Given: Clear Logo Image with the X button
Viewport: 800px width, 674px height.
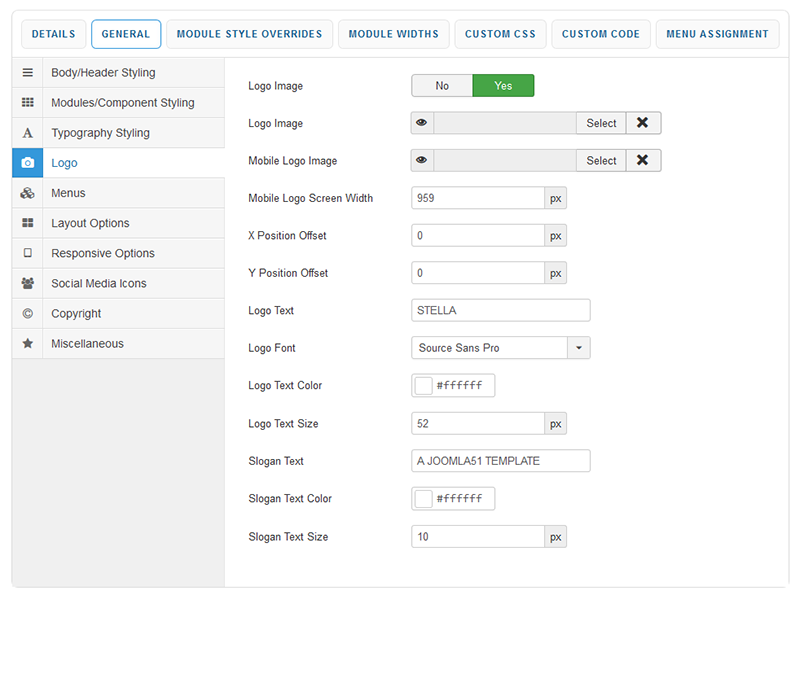Looking at the screenshot, I should (x=643, y=123).
